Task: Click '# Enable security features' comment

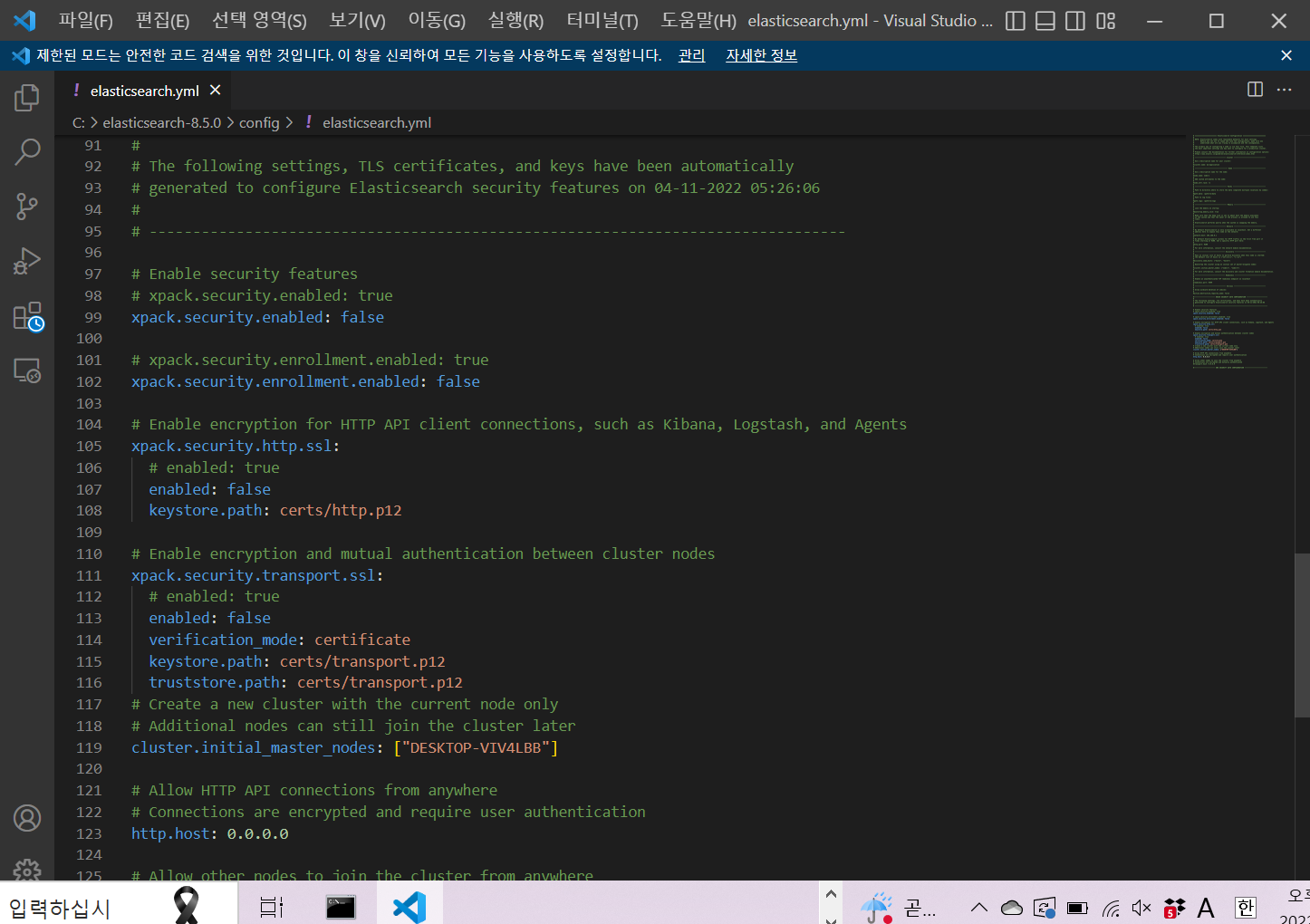Action: pos(244,274)
